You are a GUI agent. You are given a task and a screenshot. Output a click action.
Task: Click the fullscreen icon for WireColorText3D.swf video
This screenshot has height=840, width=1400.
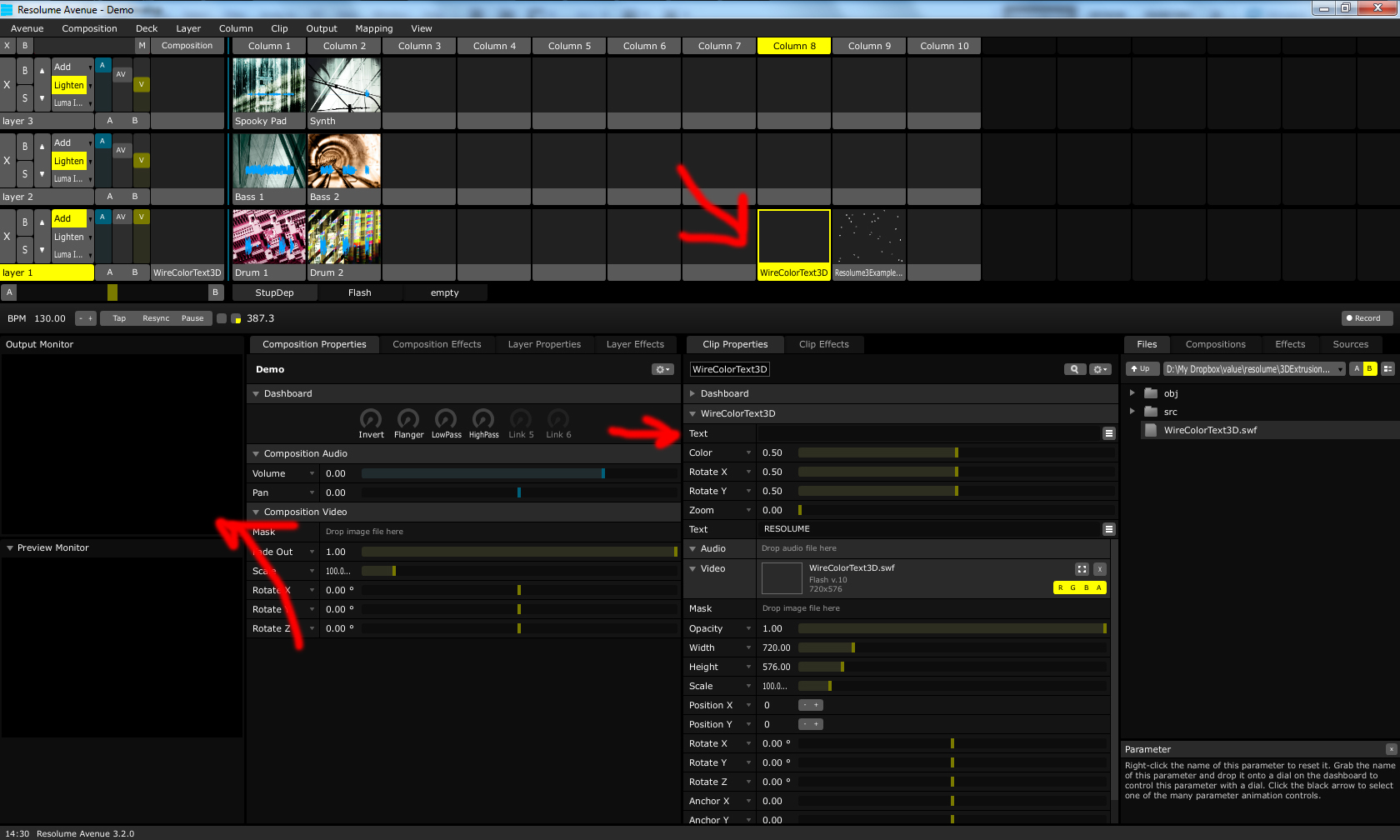(1082, 569)
